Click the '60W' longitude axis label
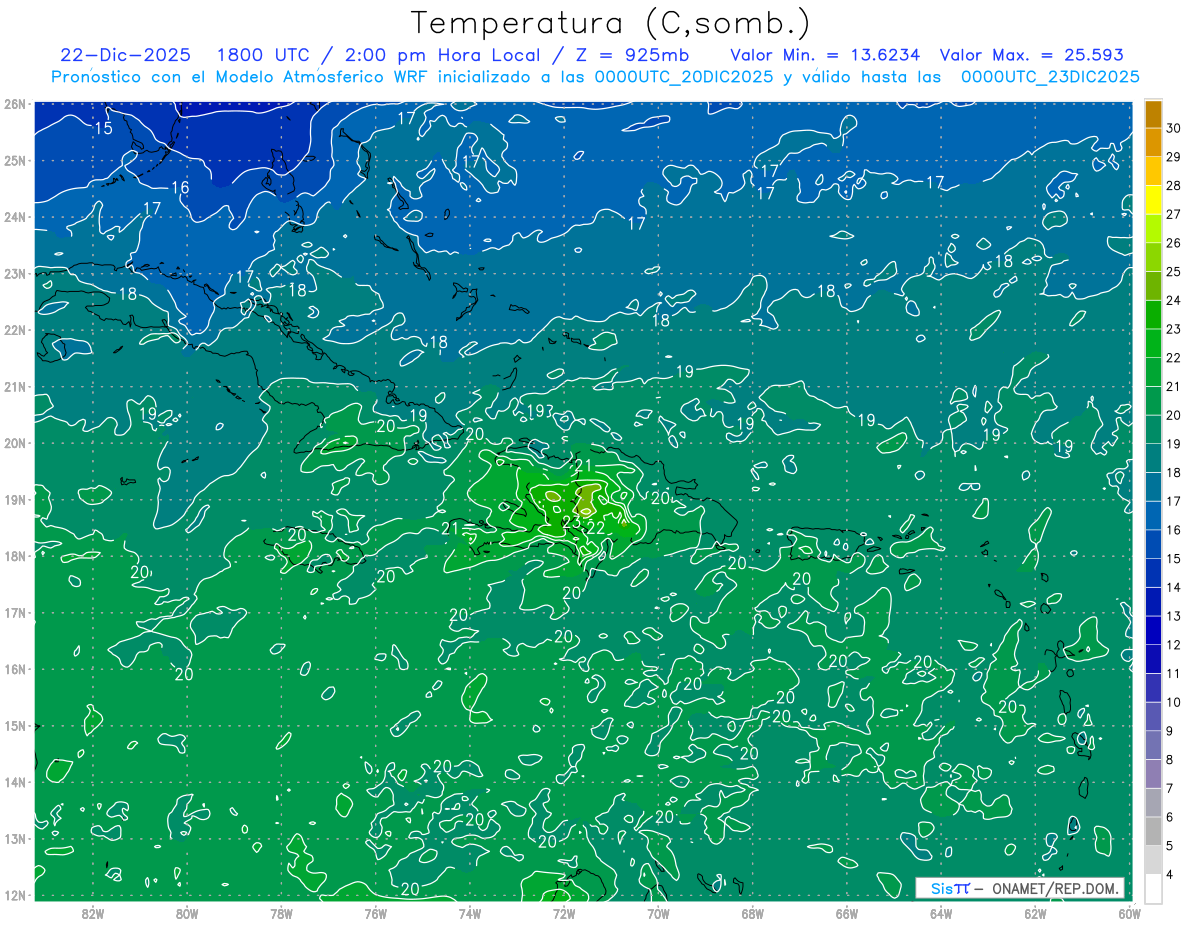 [x=1130, y=913]
